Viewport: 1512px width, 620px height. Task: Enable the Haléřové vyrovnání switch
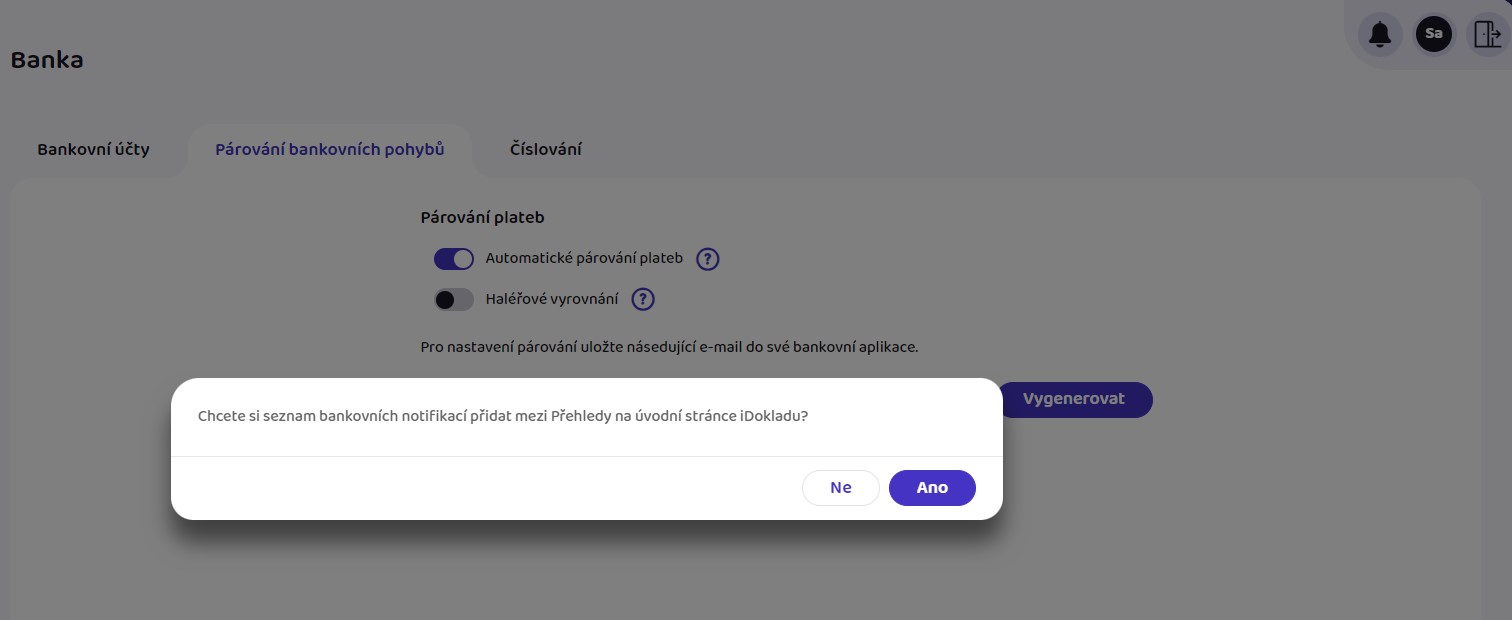(454, 299)
